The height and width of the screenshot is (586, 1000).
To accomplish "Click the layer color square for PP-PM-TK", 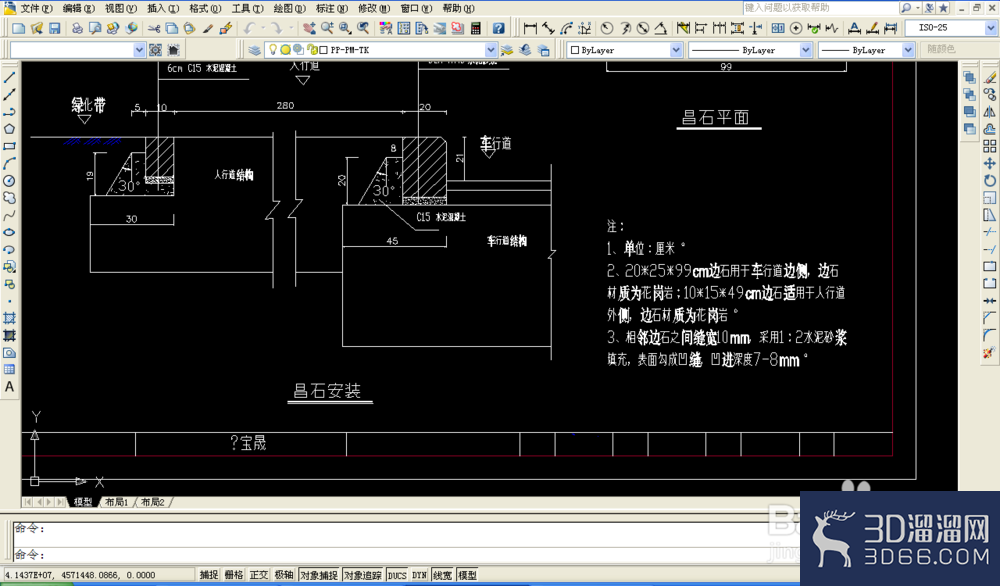I will point(323,50).
